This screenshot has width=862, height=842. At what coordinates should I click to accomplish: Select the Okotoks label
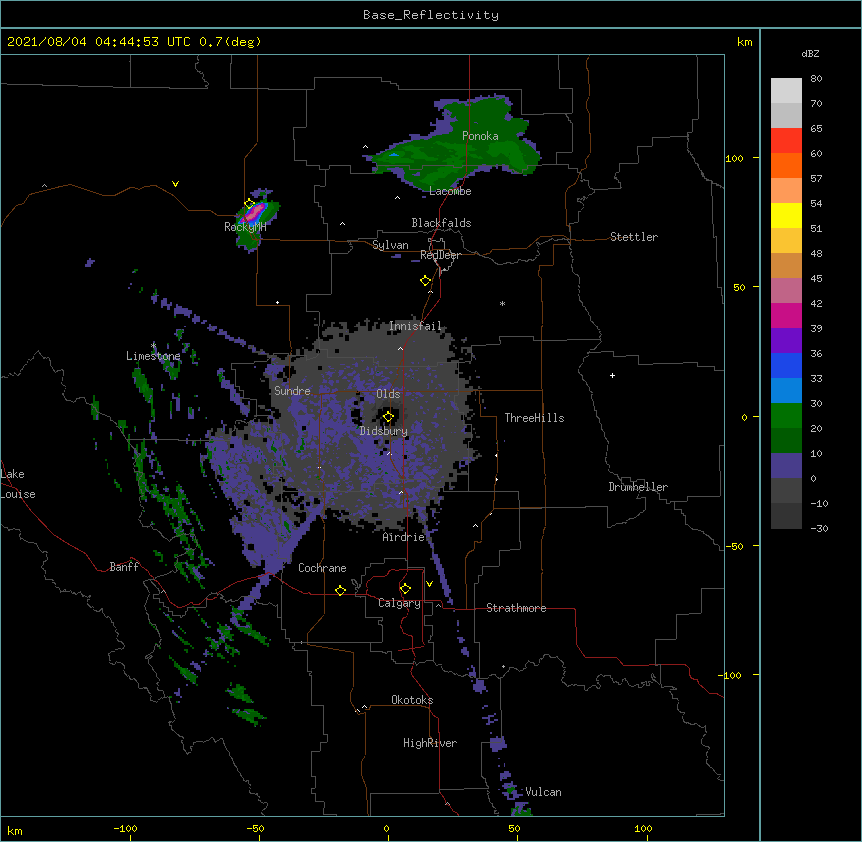(412, 700)
